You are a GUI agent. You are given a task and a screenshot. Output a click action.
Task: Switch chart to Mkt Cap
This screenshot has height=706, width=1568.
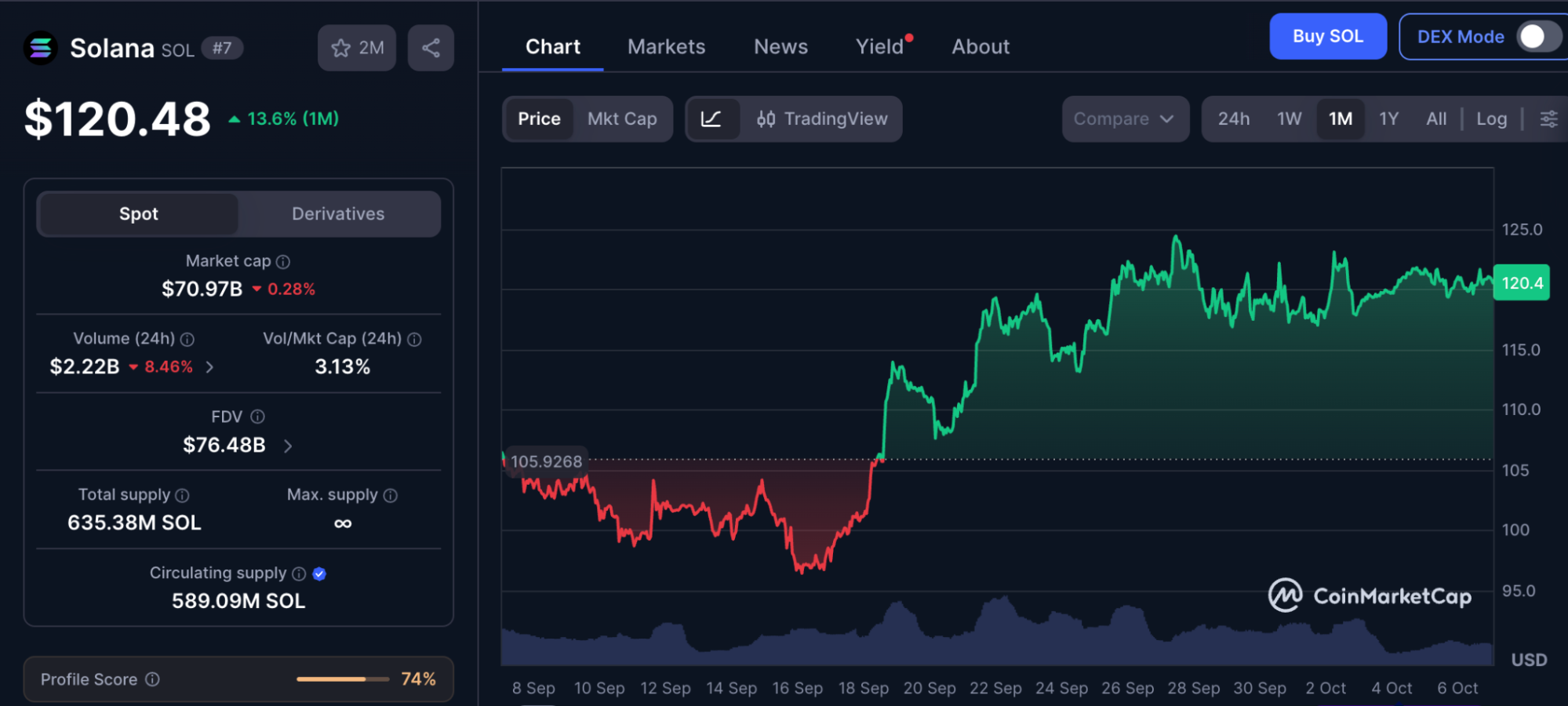point(622,119)
